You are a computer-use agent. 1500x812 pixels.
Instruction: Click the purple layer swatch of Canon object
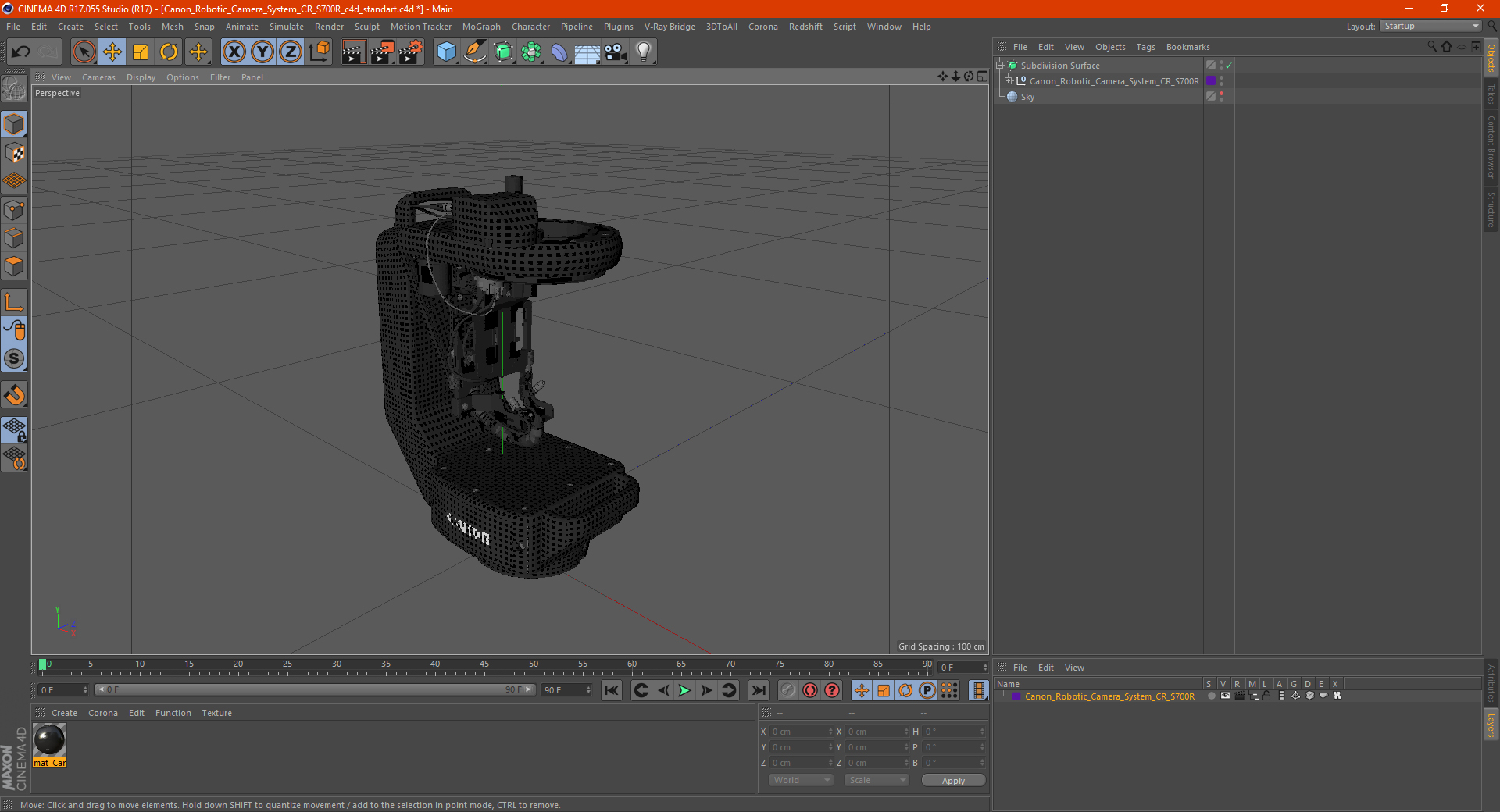[x=1211, y=81]
